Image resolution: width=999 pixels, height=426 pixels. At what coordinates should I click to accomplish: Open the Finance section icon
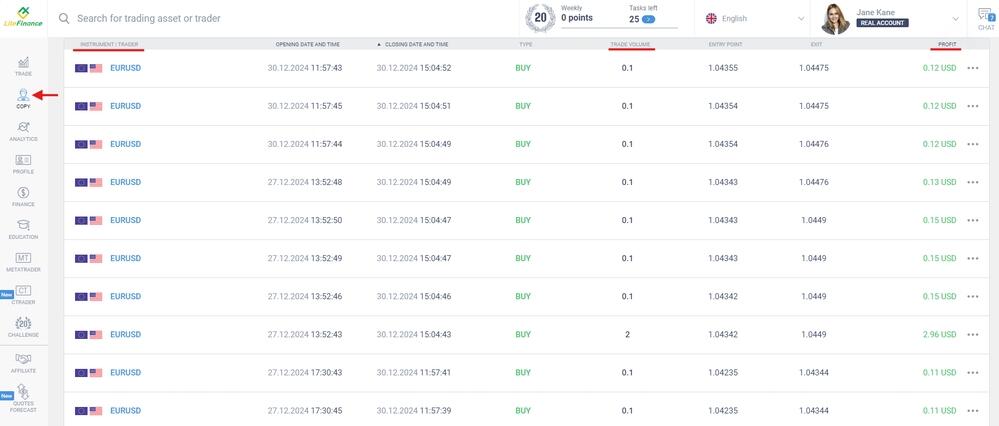(x=23, y=196)
